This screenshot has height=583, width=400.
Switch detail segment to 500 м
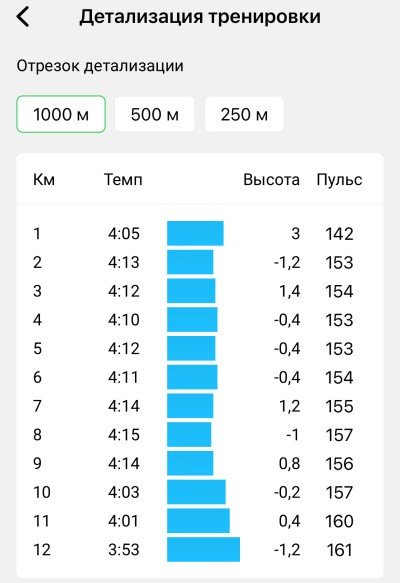[x=155, y=114]
